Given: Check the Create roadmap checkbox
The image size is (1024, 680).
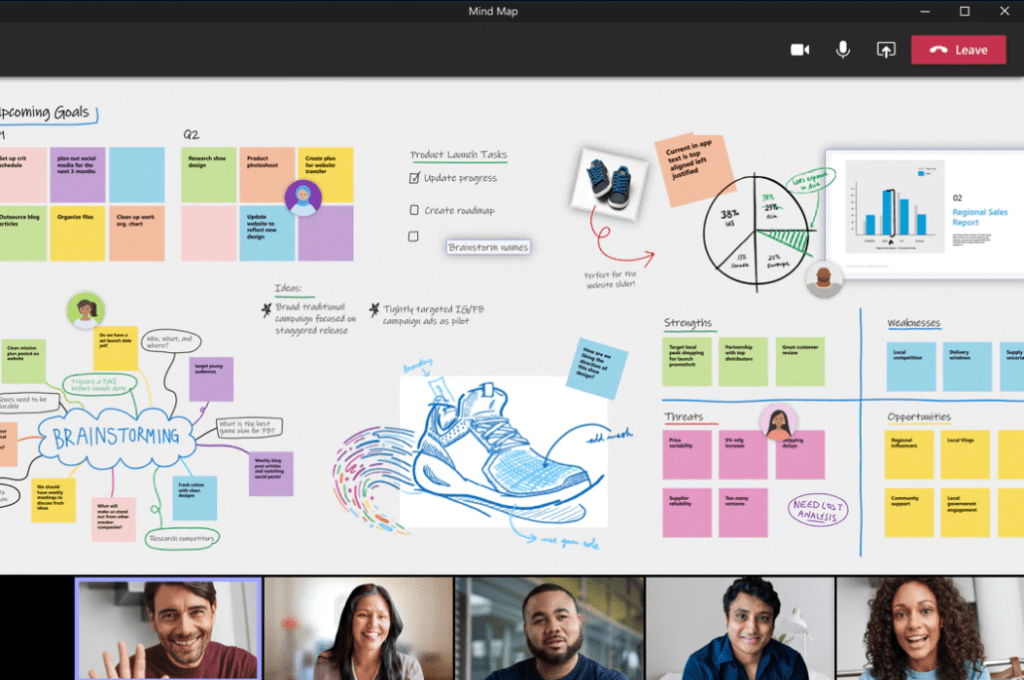Looking at the screenshot, I should click(x=415, y=210).
